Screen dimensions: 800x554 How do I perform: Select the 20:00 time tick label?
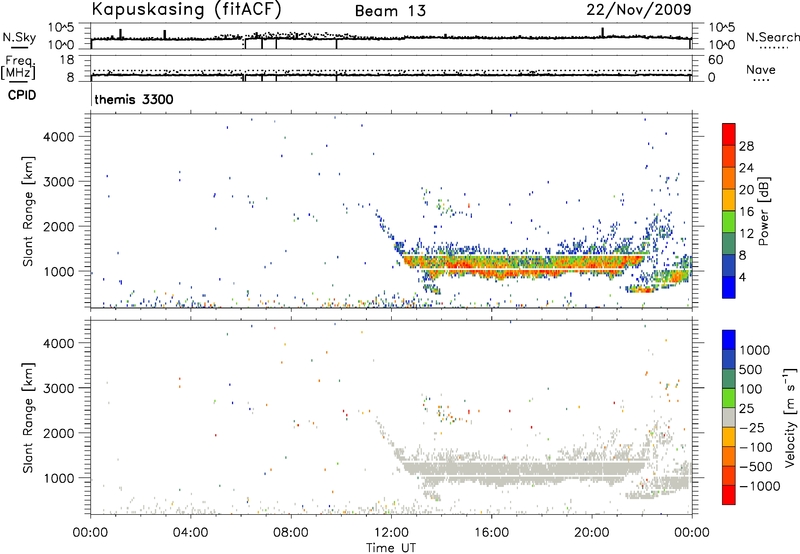pyautogui.click(x=591, y=533)
